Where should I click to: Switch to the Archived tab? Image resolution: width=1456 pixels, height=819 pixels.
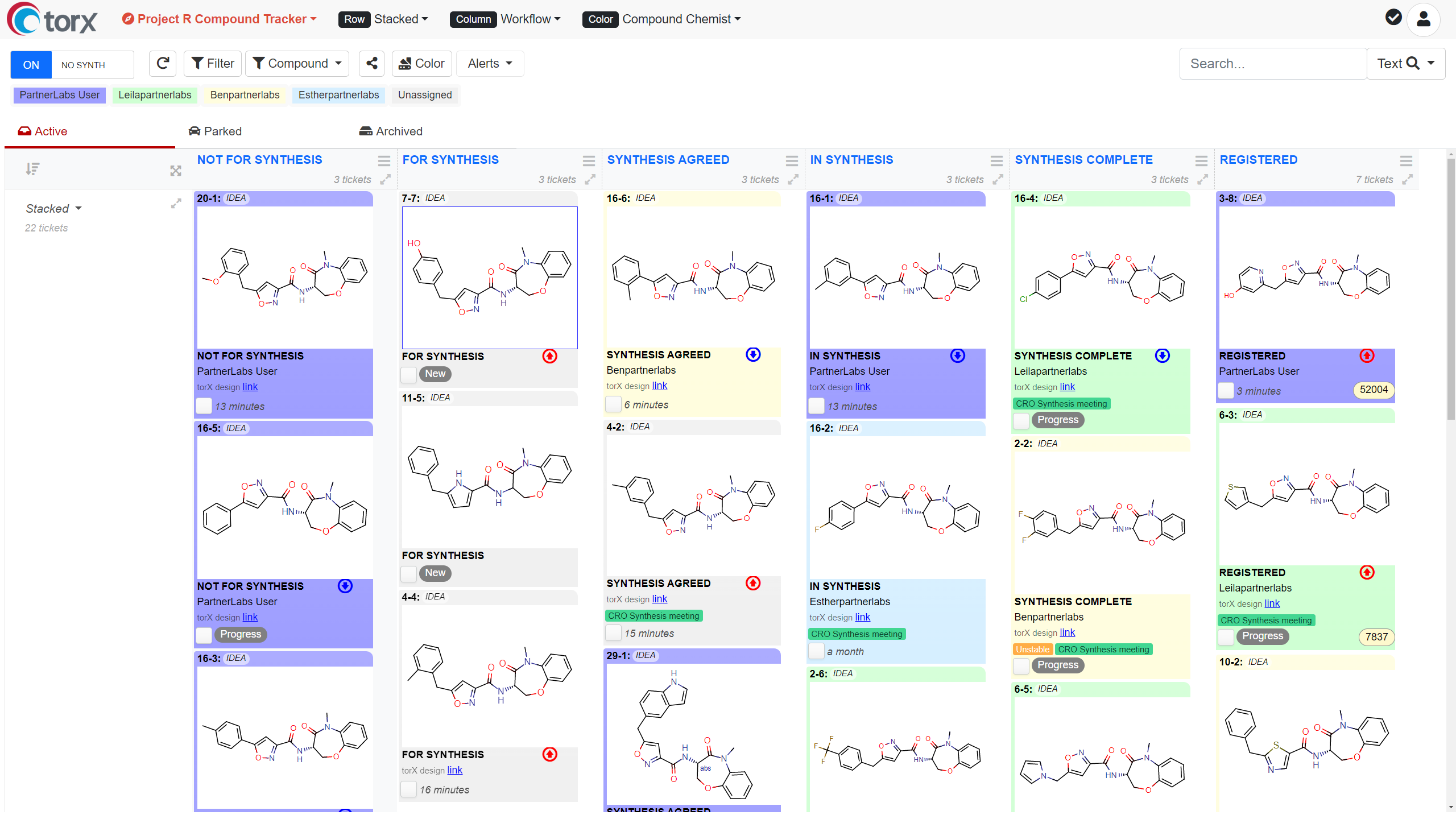pyautogui.click(x=391, y=131)
